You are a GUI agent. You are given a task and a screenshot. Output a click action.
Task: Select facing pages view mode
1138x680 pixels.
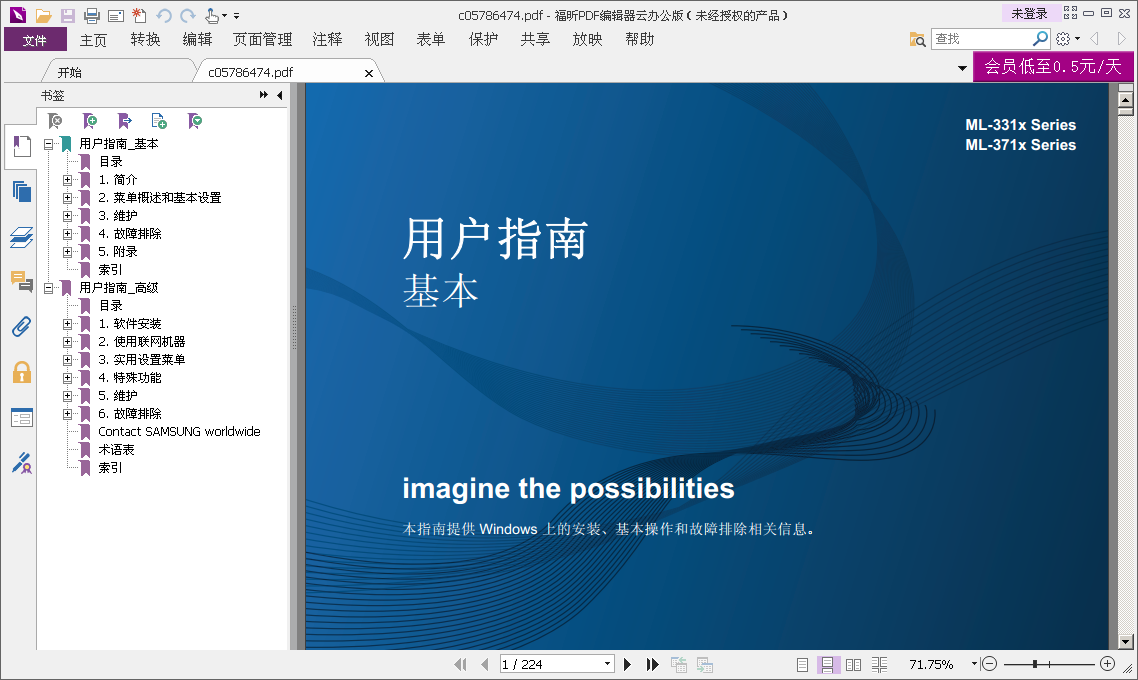click(x=854, y=665)
